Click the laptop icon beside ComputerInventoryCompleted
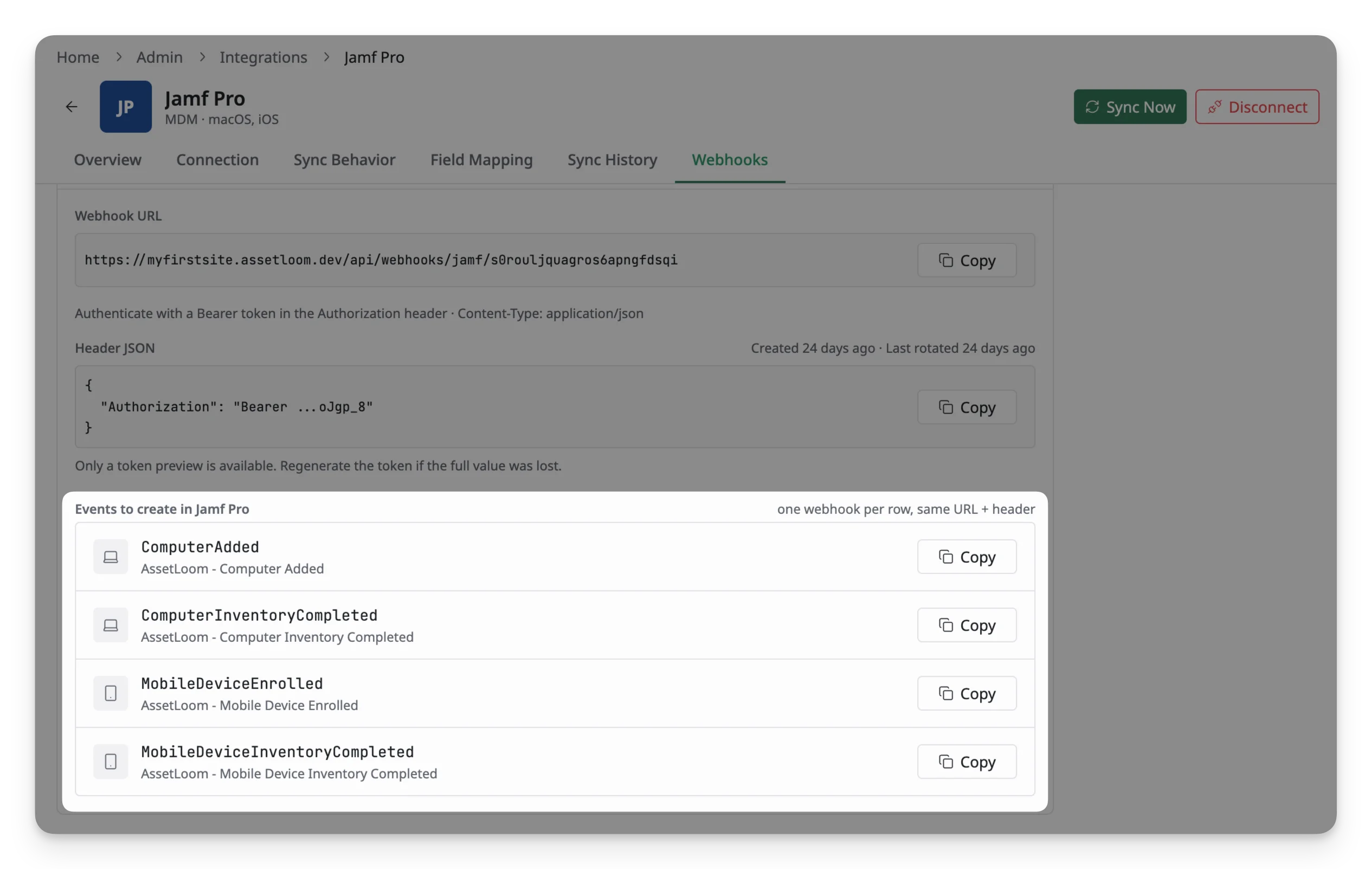 [111, 625]
